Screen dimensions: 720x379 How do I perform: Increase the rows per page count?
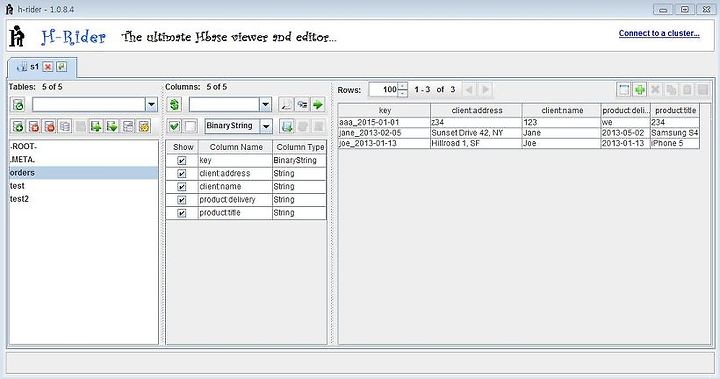[x=403, y=86]
